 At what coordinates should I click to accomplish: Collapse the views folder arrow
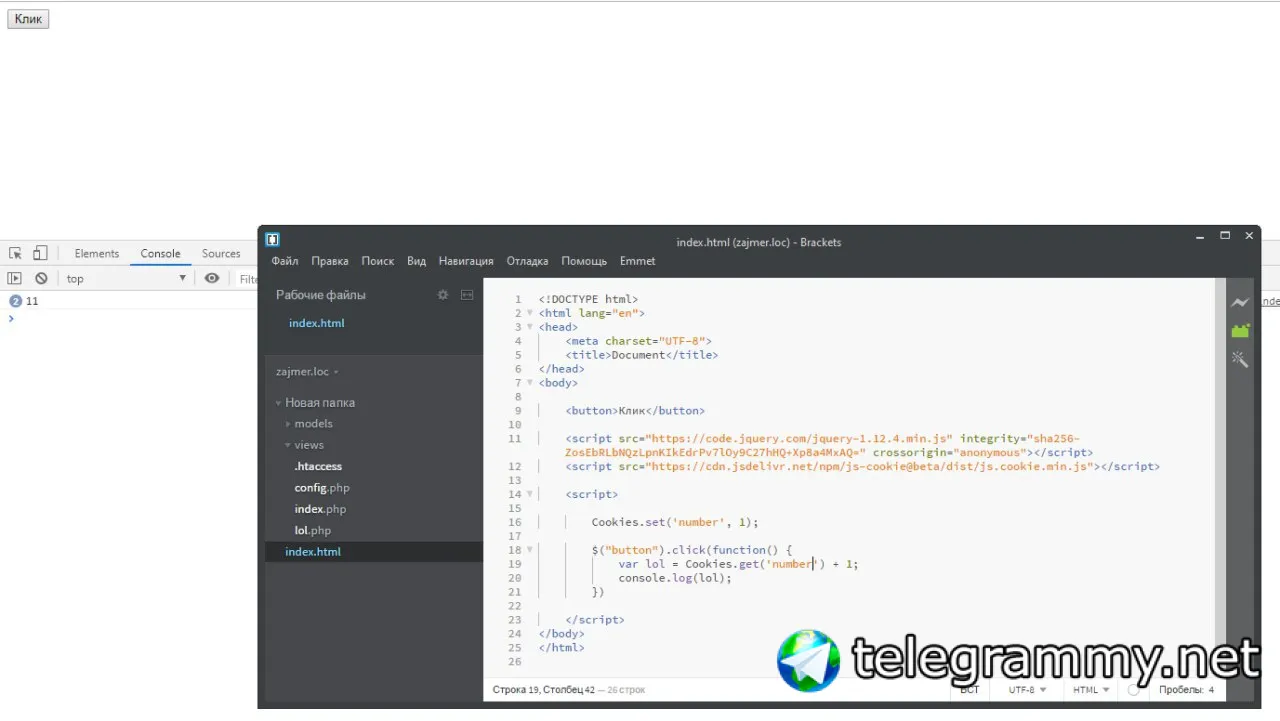pyautogui.click(x=288, y=445)
